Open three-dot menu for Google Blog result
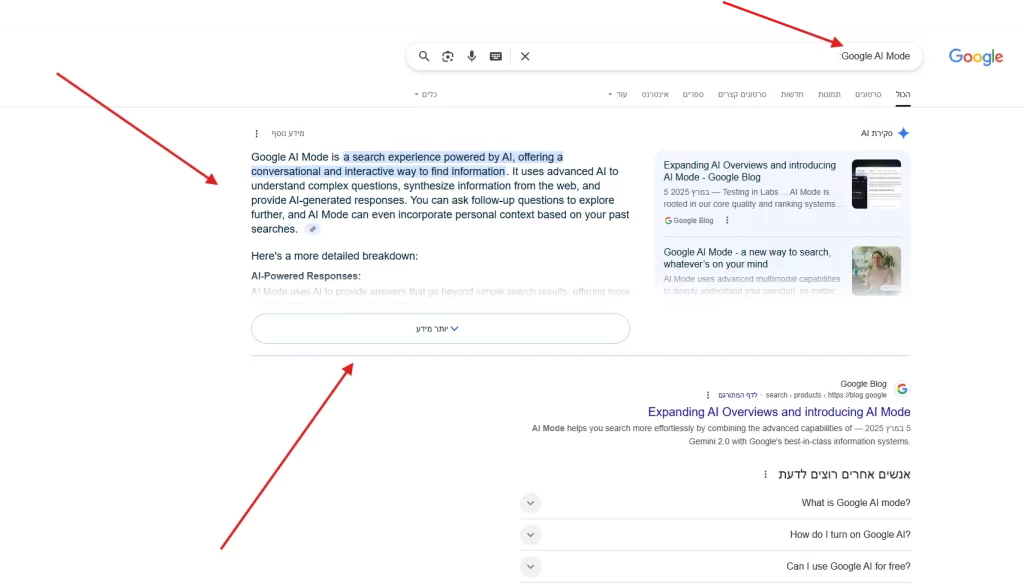The width and height of the screenshot is (1024, 584). pyautogui.click(x=708, y=395)
